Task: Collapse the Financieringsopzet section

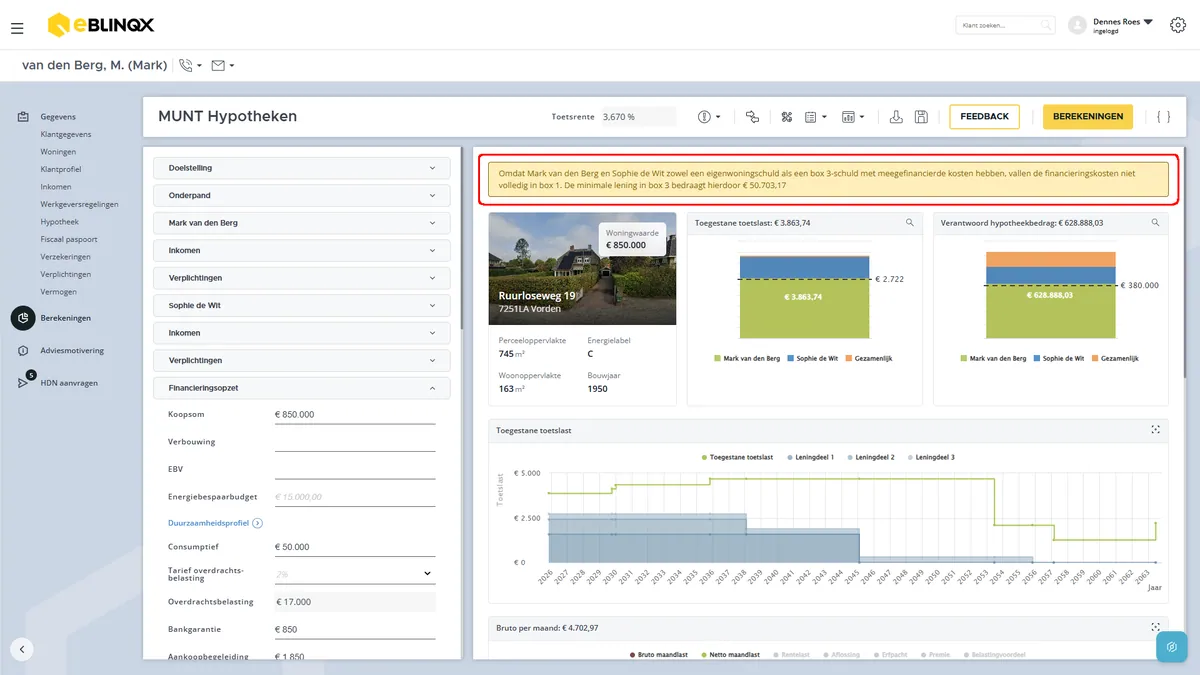Action: click(302, 388)
